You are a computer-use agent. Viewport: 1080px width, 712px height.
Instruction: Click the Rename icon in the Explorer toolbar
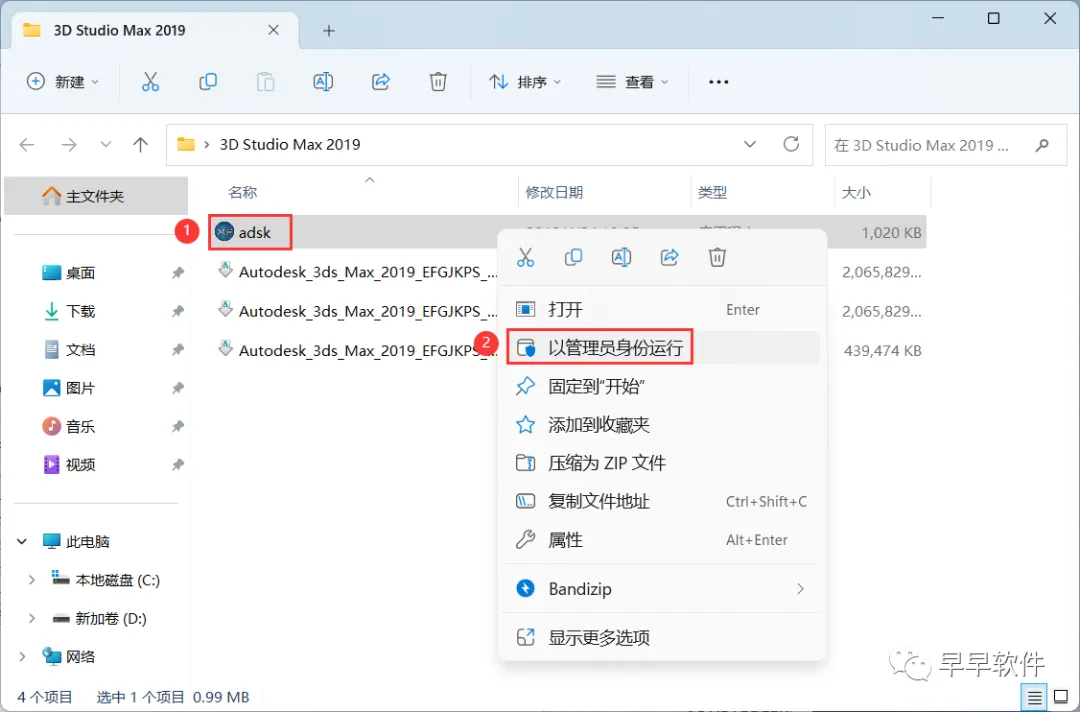coord(323,82)
